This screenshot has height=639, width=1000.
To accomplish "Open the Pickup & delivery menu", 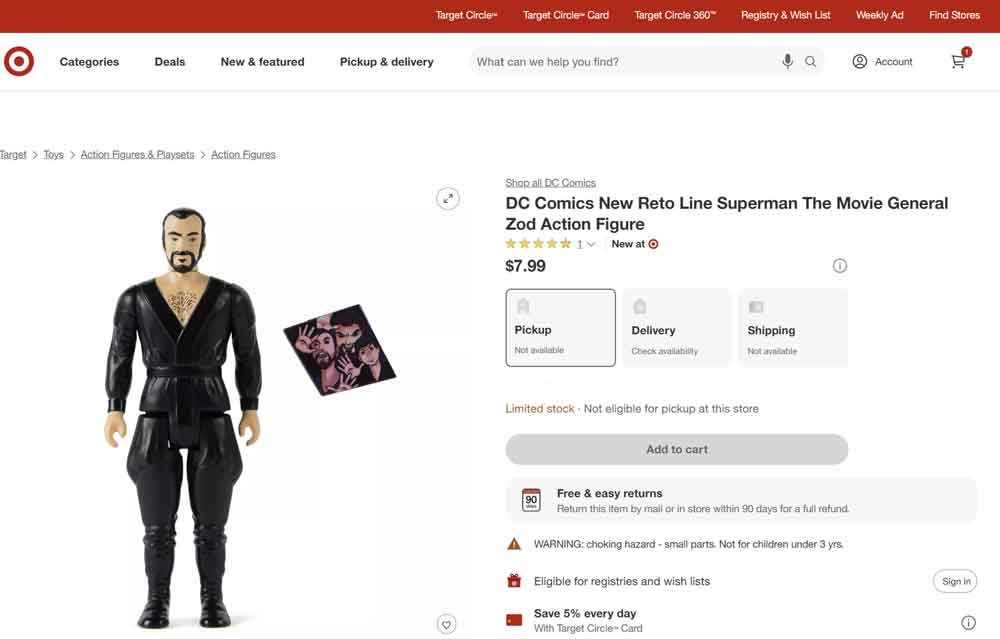I will [385, 61].
